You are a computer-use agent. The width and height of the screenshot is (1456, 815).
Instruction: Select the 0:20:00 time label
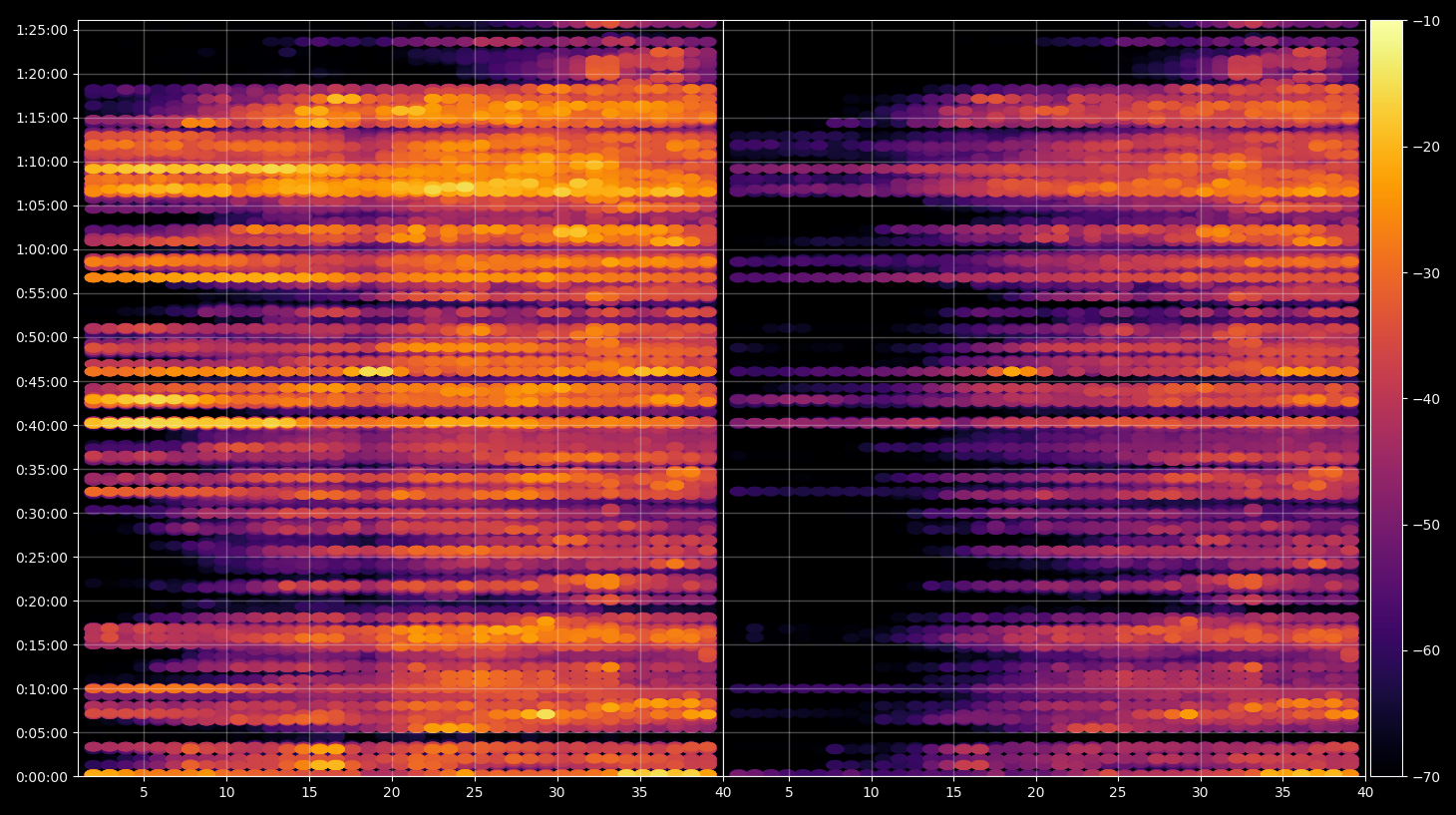click(42, 602)
